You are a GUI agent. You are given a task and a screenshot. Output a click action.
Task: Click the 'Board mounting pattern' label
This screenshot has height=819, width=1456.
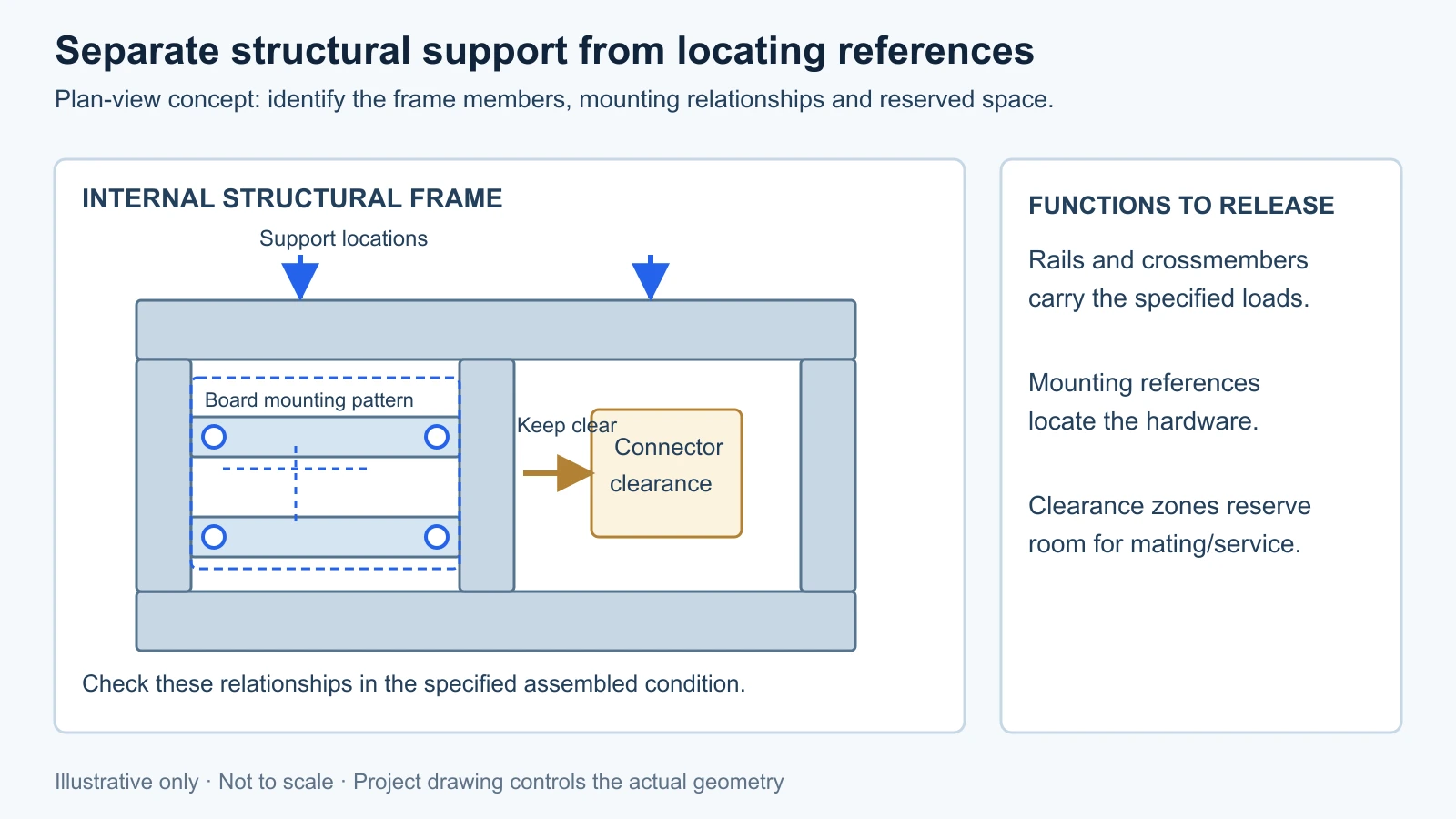click(x=309, y=400)
